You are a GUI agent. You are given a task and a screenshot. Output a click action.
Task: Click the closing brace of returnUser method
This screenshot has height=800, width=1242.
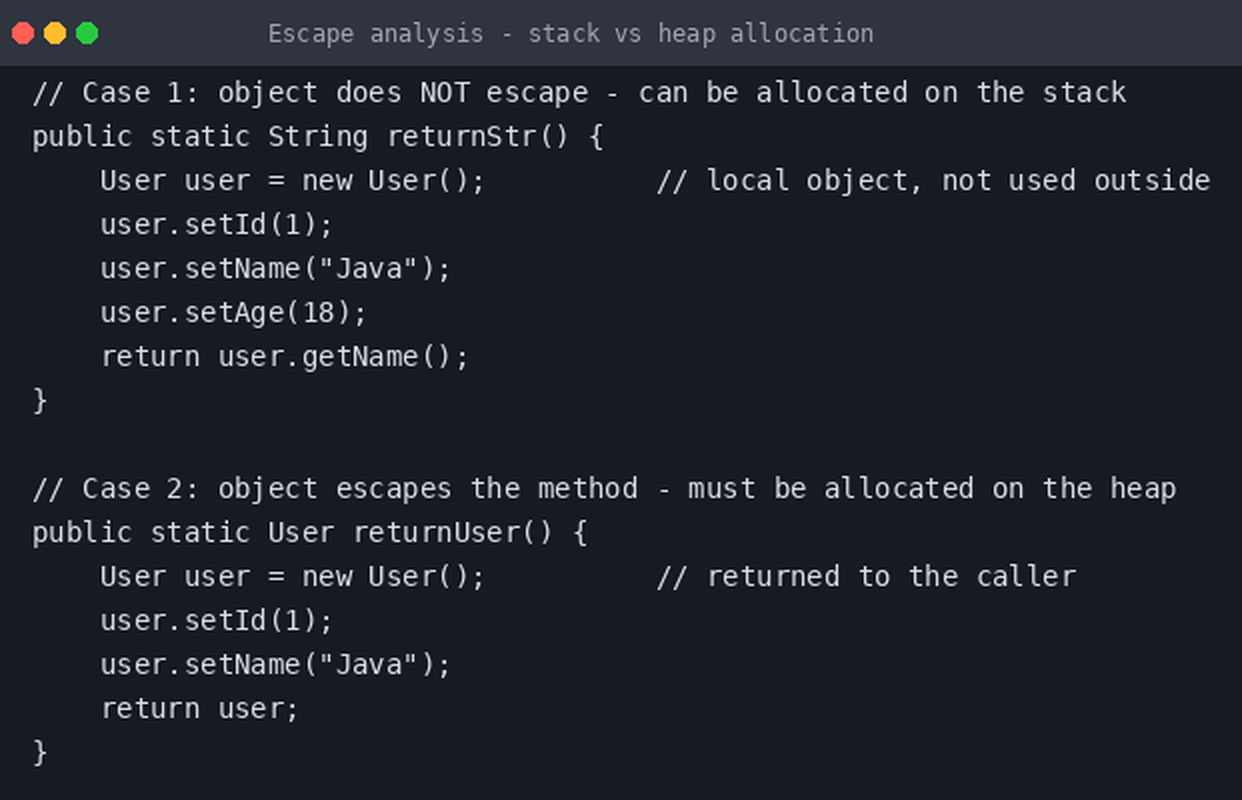click(40, 753)
